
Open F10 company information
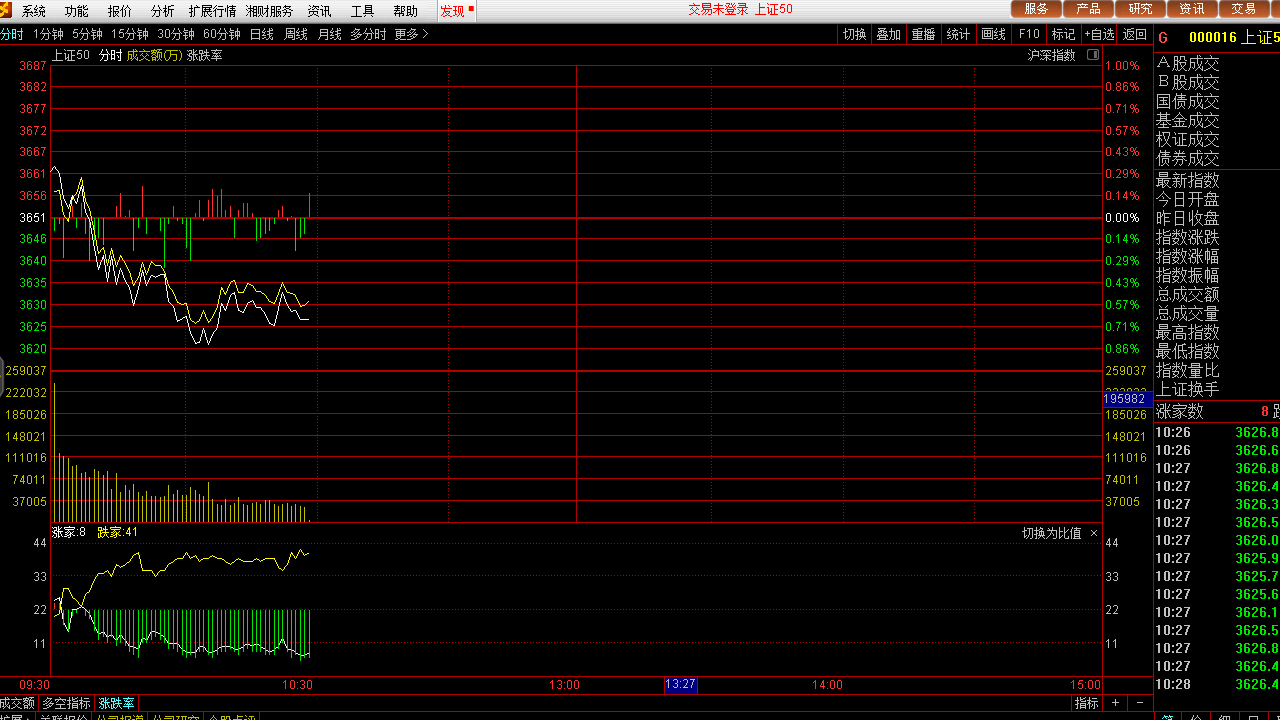[x=1029, y=34]
